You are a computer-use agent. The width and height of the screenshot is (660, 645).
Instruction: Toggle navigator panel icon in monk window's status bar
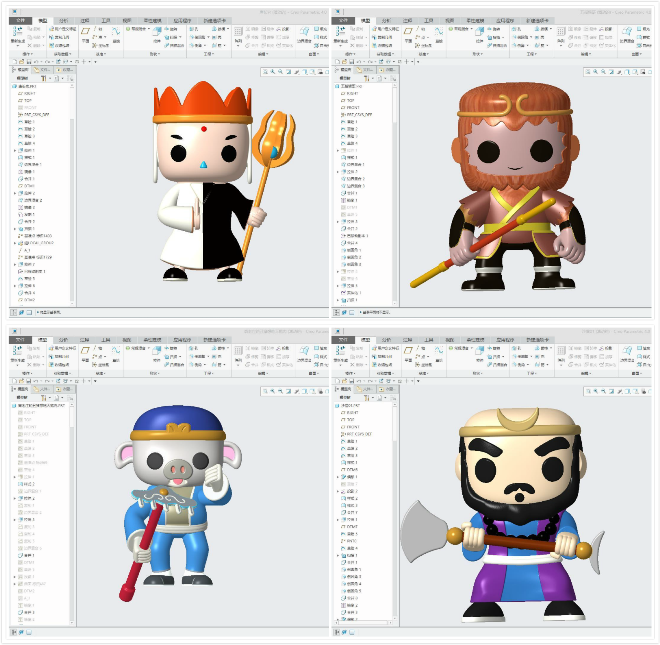13,312
